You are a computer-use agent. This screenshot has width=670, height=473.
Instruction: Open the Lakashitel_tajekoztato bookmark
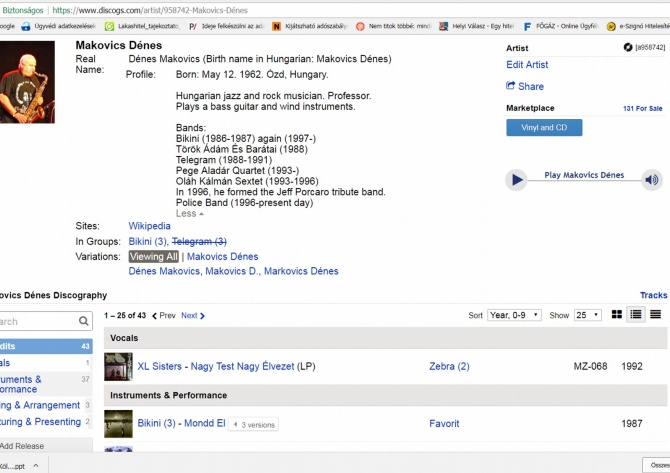point(142,26)
